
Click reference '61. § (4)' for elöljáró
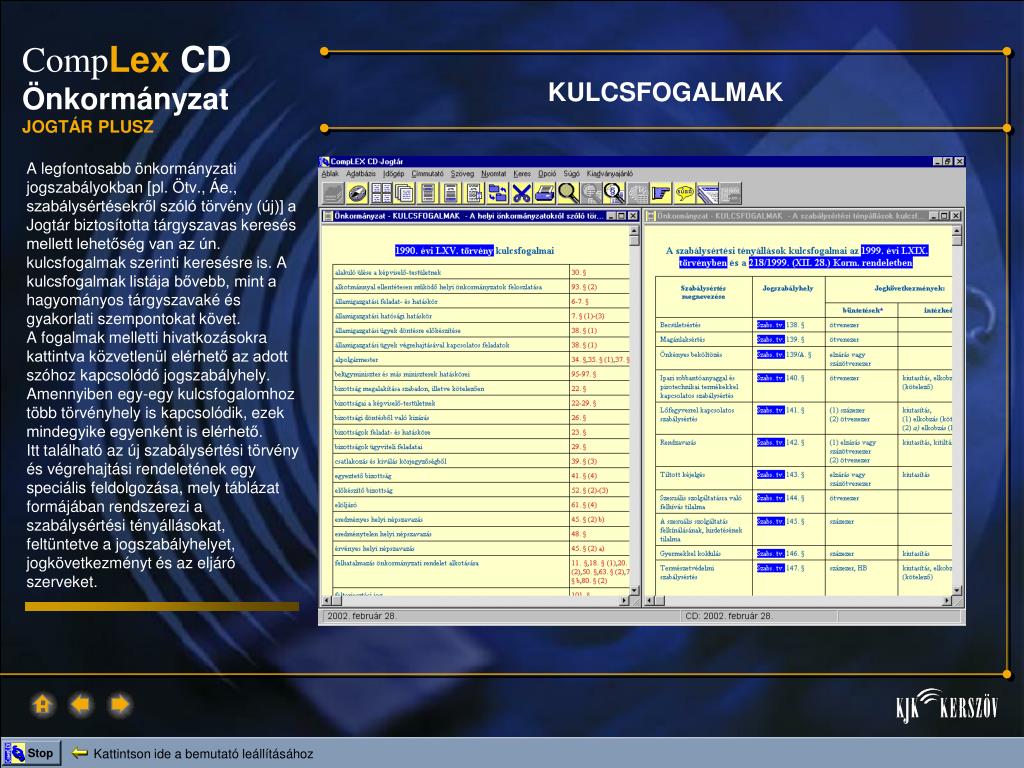point(584,505)
